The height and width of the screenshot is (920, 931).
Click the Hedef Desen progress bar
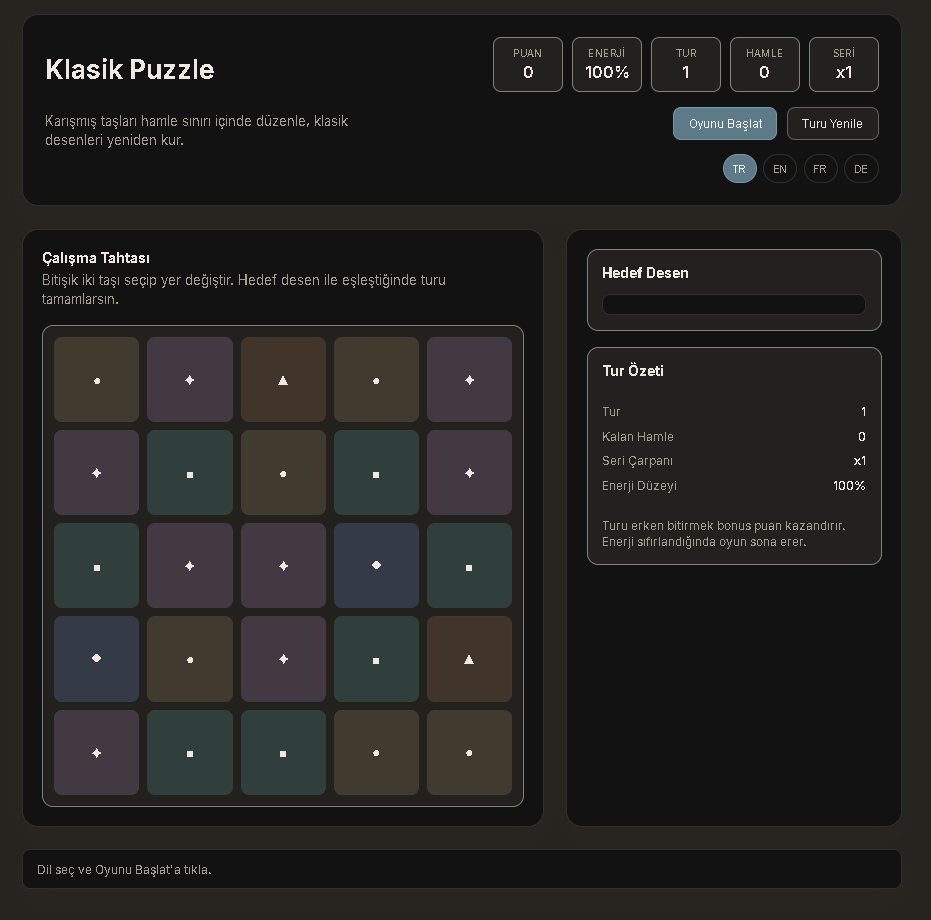734,305
